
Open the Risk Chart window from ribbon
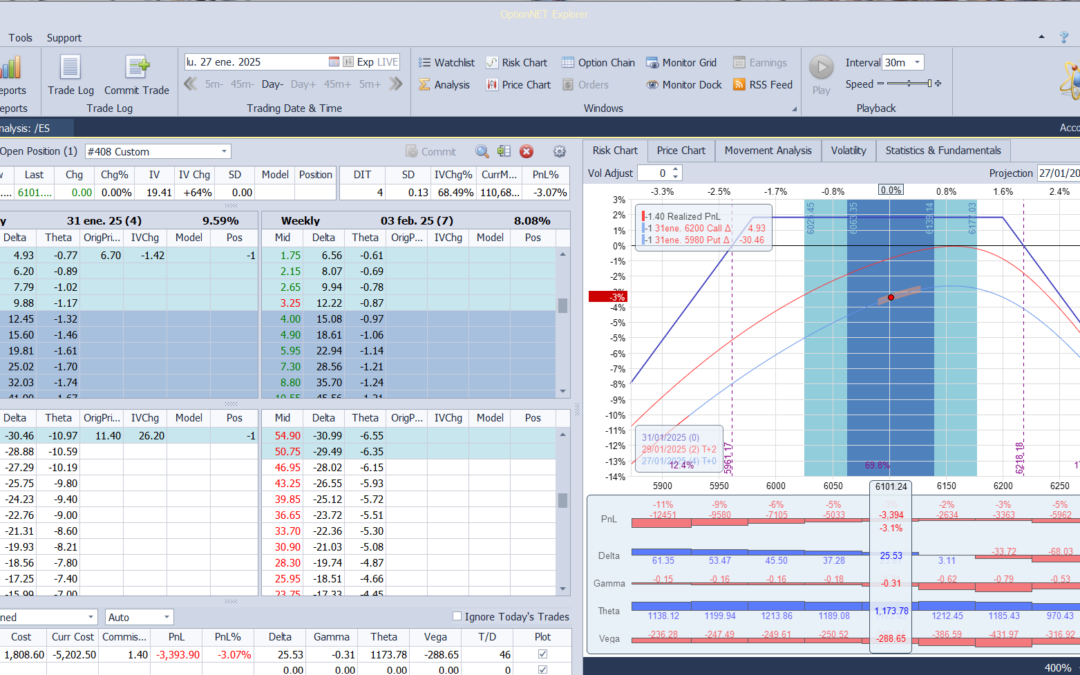click(516, 63)
